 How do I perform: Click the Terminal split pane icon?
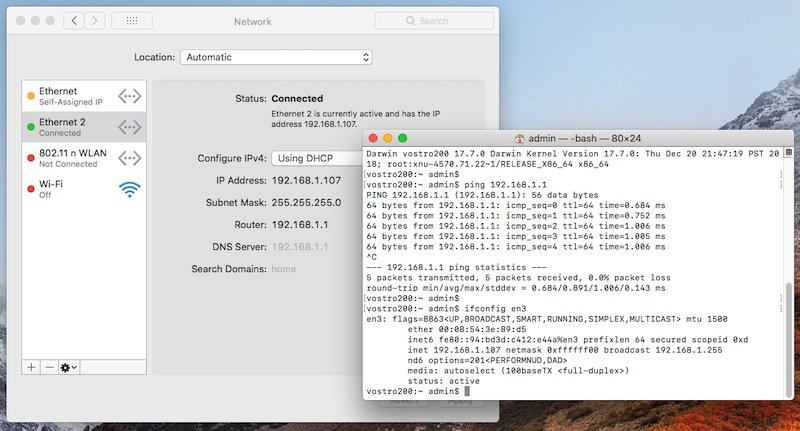pyautogui.click(x=789, y=153)
